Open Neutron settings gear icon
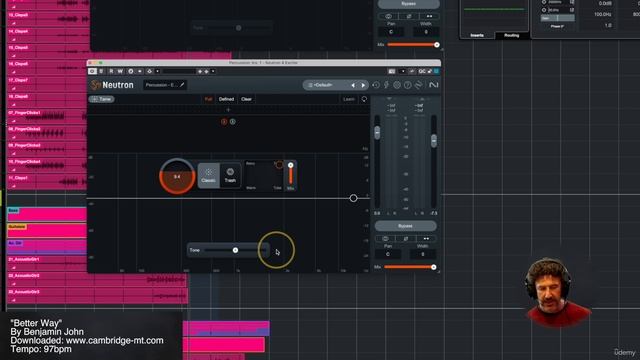This screenshot has width=640, height=360. (x=397, y=85)
